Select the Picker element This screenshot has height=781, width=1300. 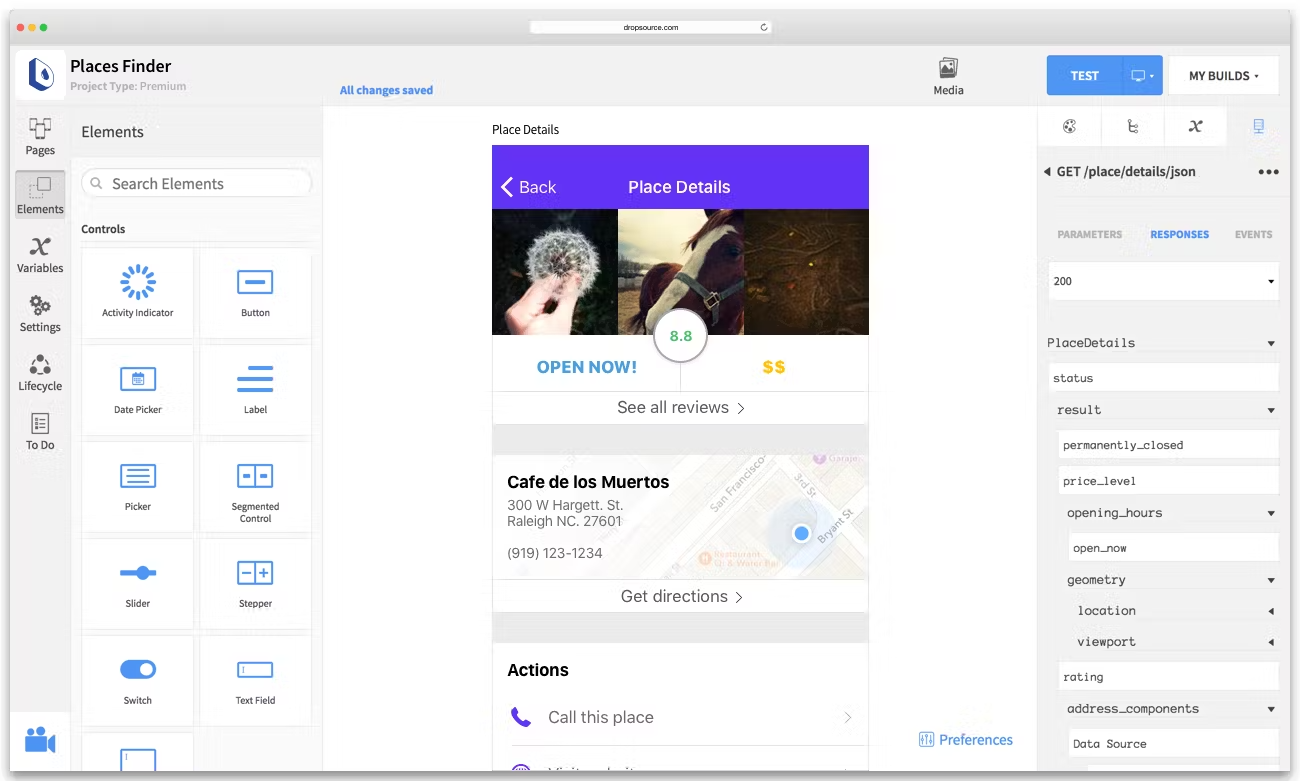(x=138, y=486)
